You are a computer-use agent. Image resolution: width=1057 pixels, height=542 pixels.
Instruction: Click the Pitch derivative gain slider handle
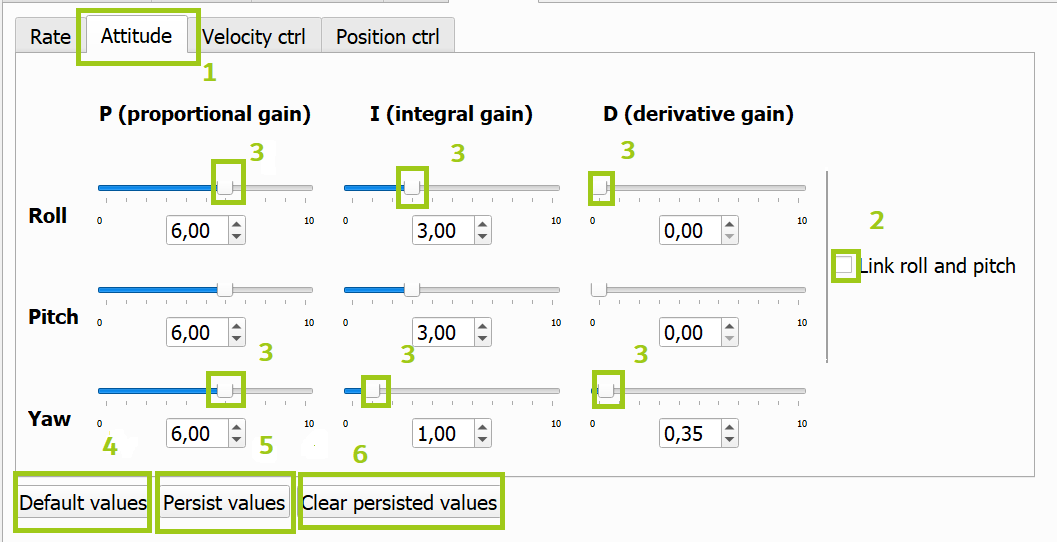pyautogui.click(x=599, y=290)
